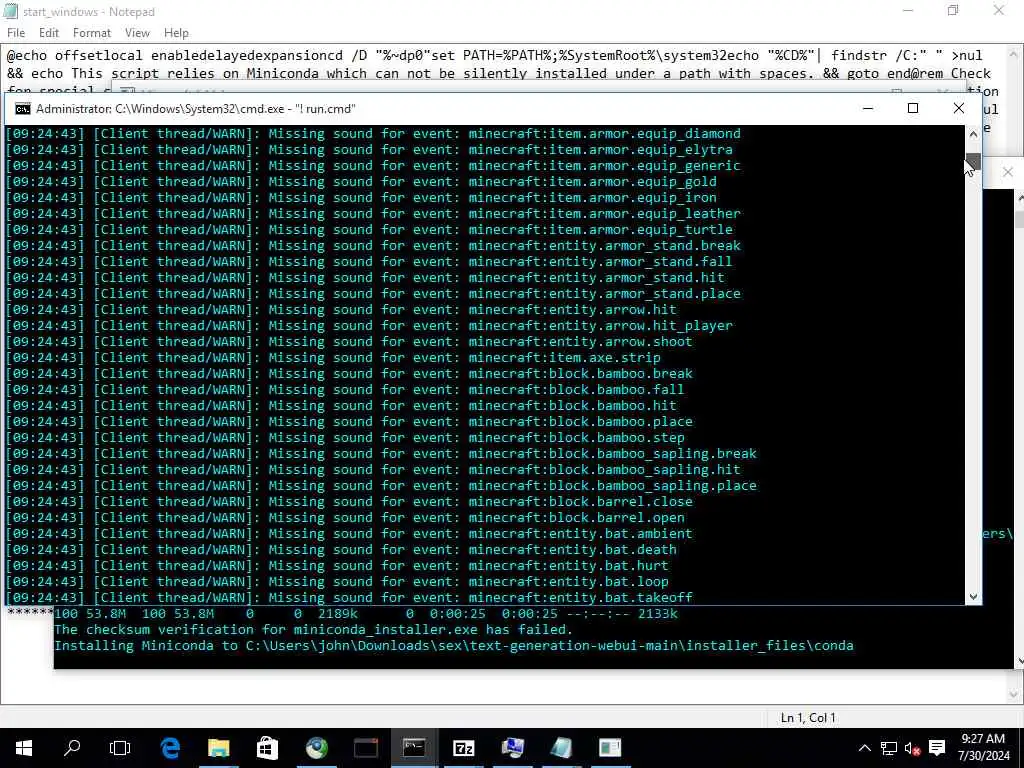1024x768 pixels.
Task: Click the cmd window scroll-down arrow
Action: click(x=973, y=596)
